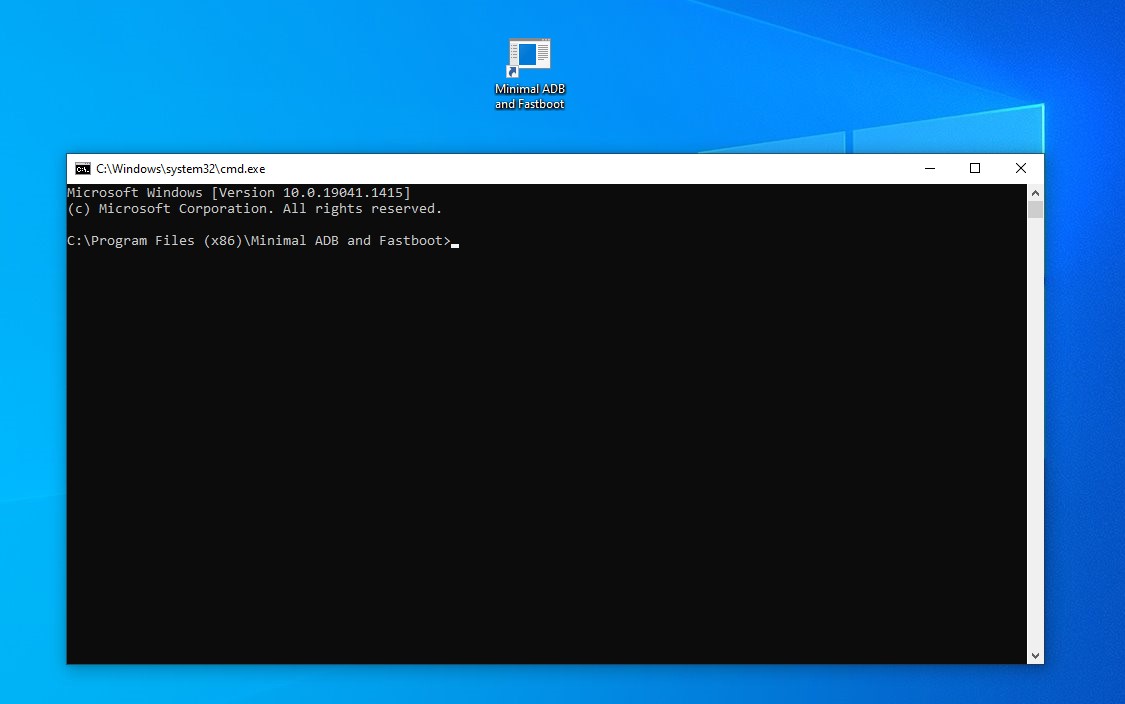Click the scrollbar up arrow in cmd
This screenshot has height=704, width=1125.
(x=1035, y=193)
